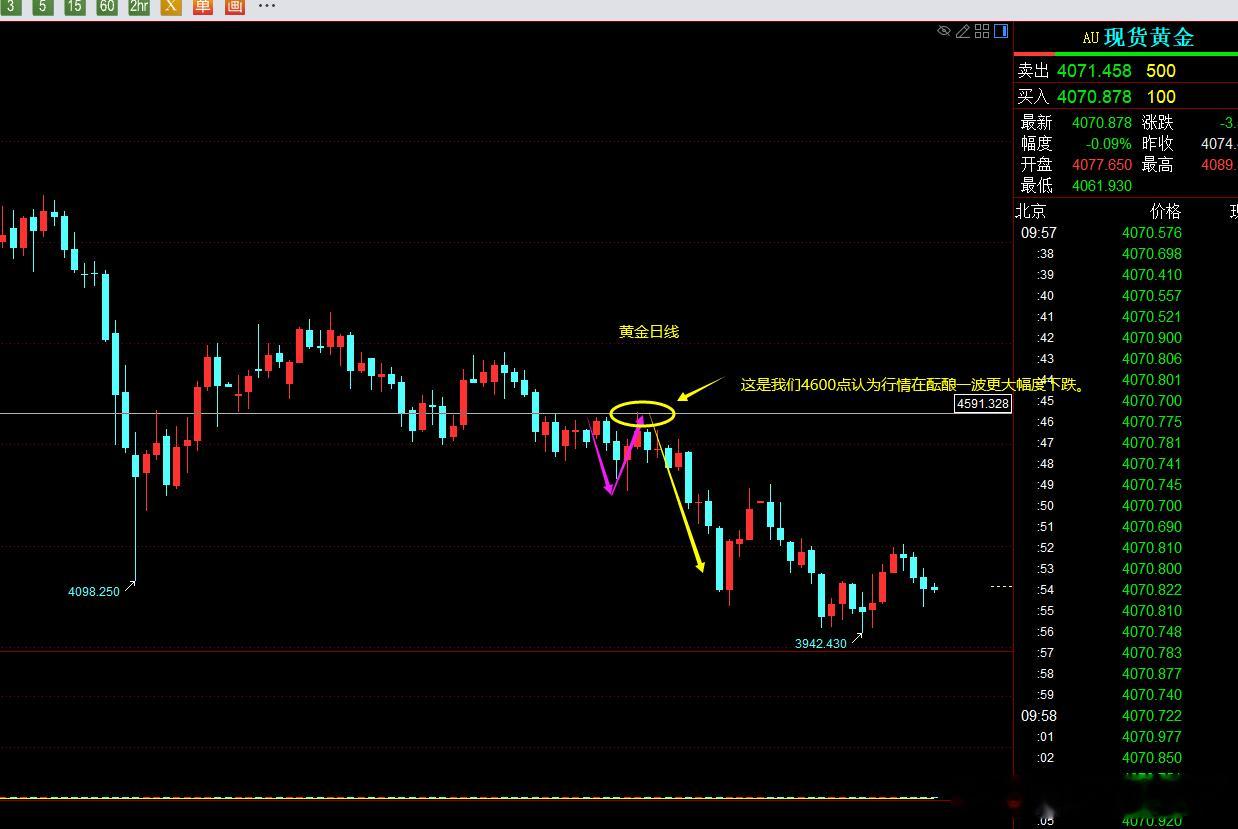Select the 黄金日线 text annotation
The width and height of the screenshot is (1238, 829).
[x=649, y=331]
